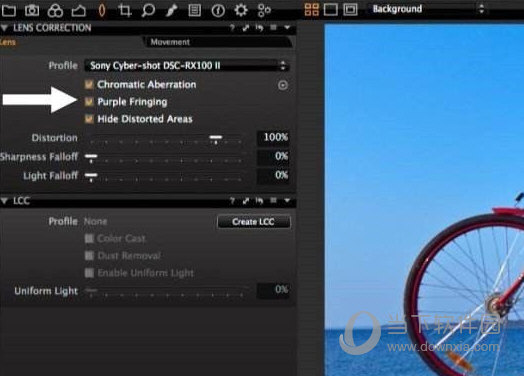Select the orange Lens tool tab icon
Screen dimensions: 524x376
[x=102, y=10]
